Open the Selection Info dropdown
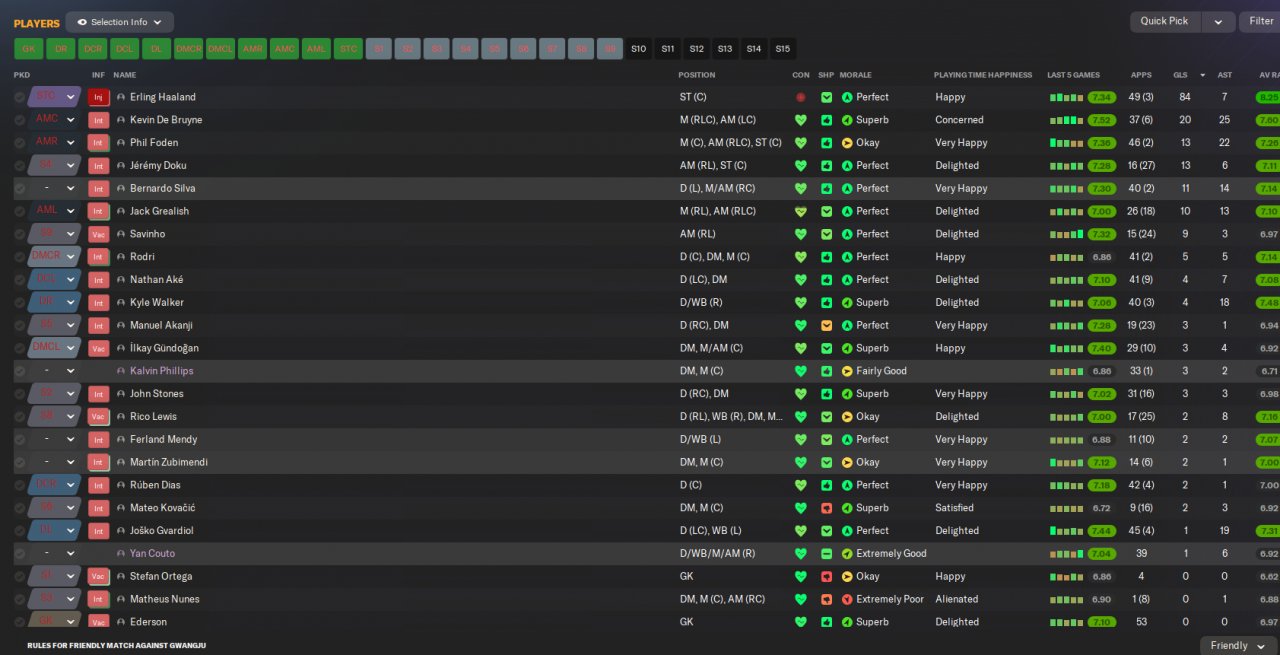The image size is (1280, 655). coord(119,22)
